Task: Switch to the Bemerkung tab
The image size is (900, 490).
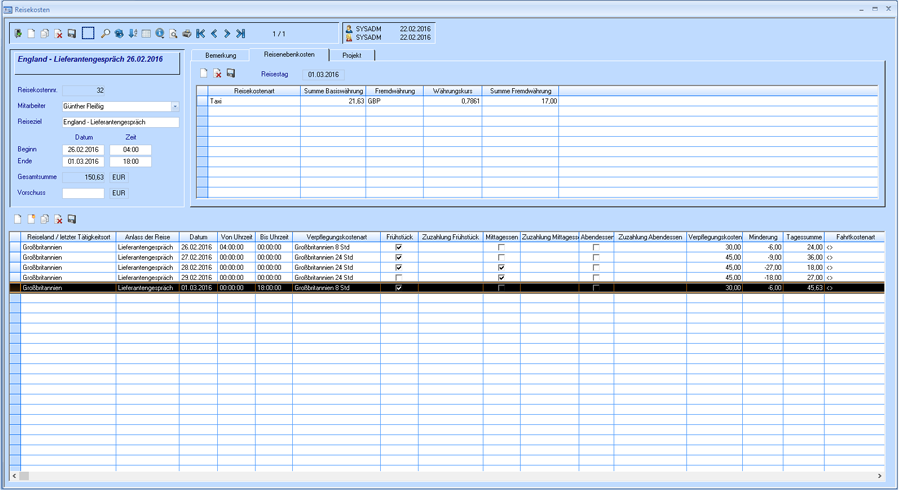Action: [221, 55]
